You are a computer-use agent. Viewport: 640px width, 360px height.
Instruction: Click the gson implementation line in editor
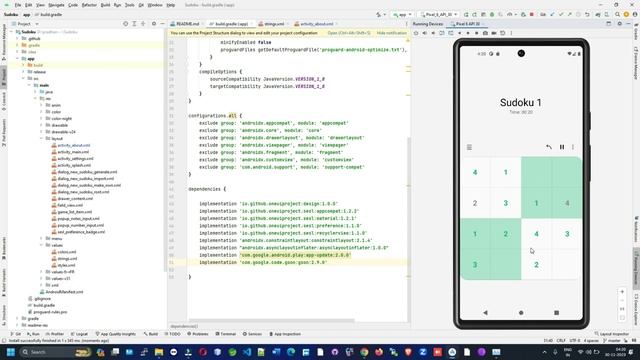point(263,262)
